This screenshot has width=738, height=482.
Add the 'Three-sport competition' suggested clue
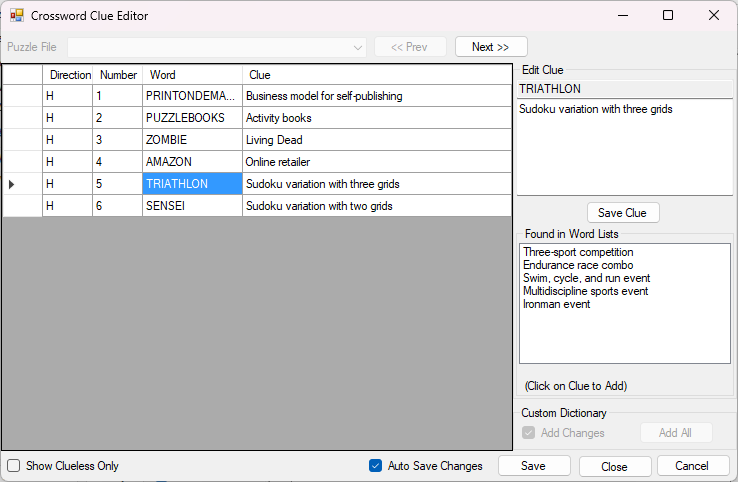pyautogui.click(x=578, y=252)
